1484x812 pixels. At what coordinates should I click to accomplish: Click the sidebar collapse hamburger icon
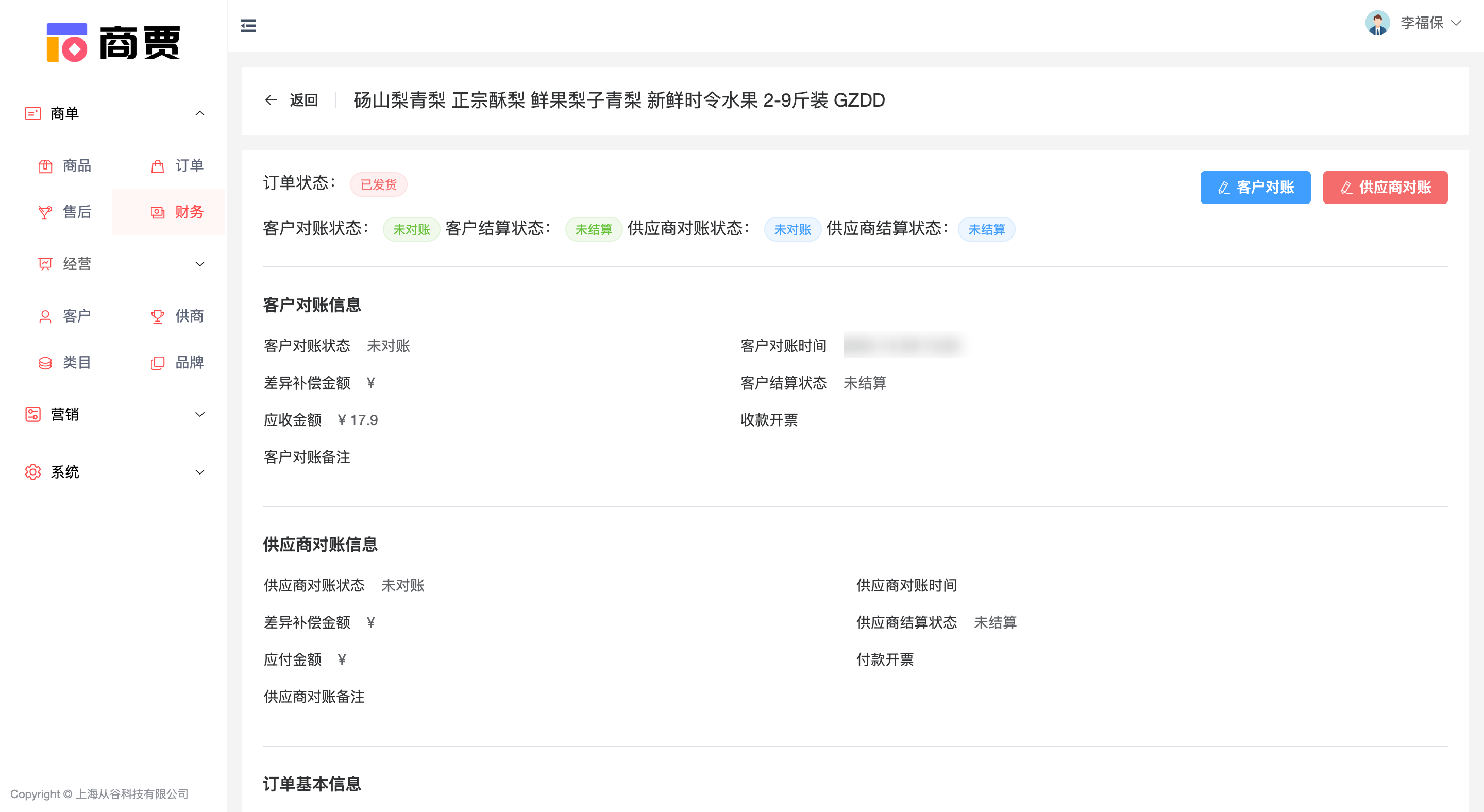(248, 25)
